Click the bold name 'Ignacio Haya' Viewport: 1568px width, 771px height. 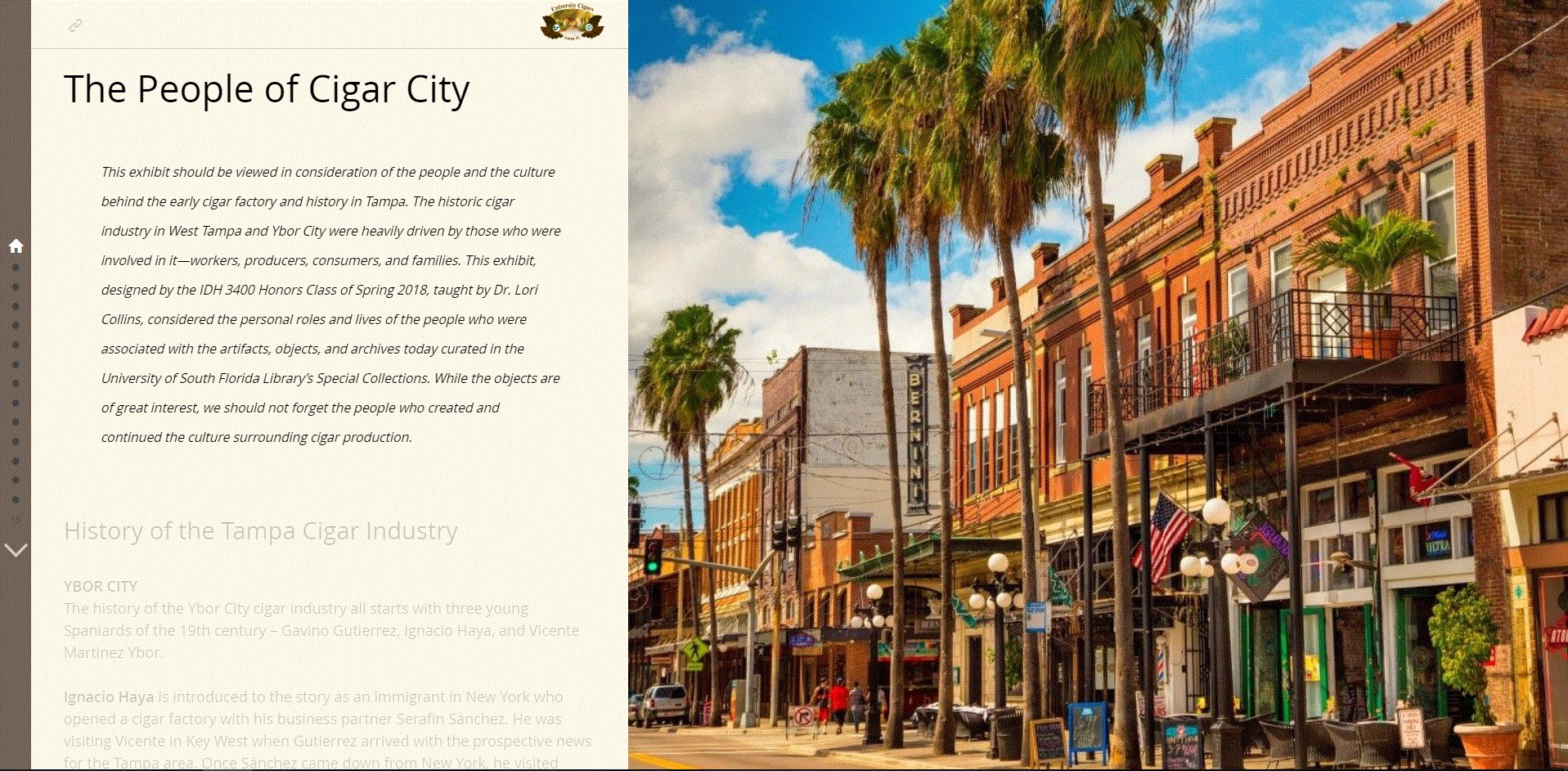[x=109, y=697]
